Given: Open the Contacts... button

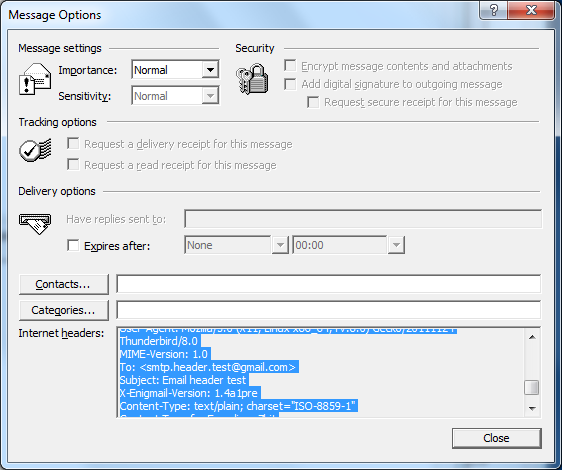Looking at the screenshot, I should point(63,284).
